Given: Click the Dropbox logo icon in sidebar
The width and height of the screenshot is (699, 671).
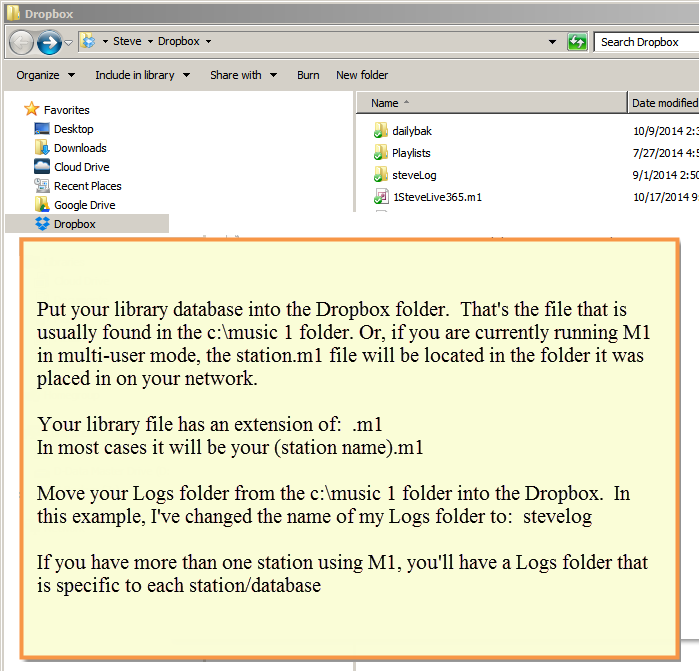Looking at the screenshot, I should tap(42, 223).
